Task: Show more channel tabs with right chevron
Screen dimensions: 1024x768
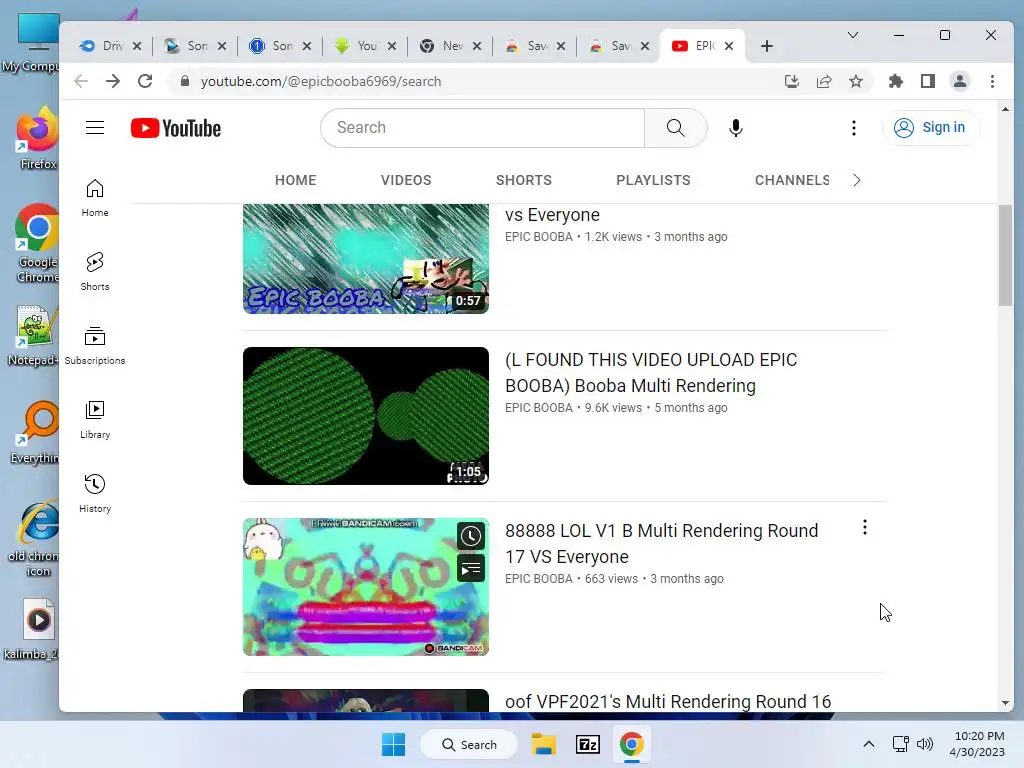Action: [x=857, y=180]
